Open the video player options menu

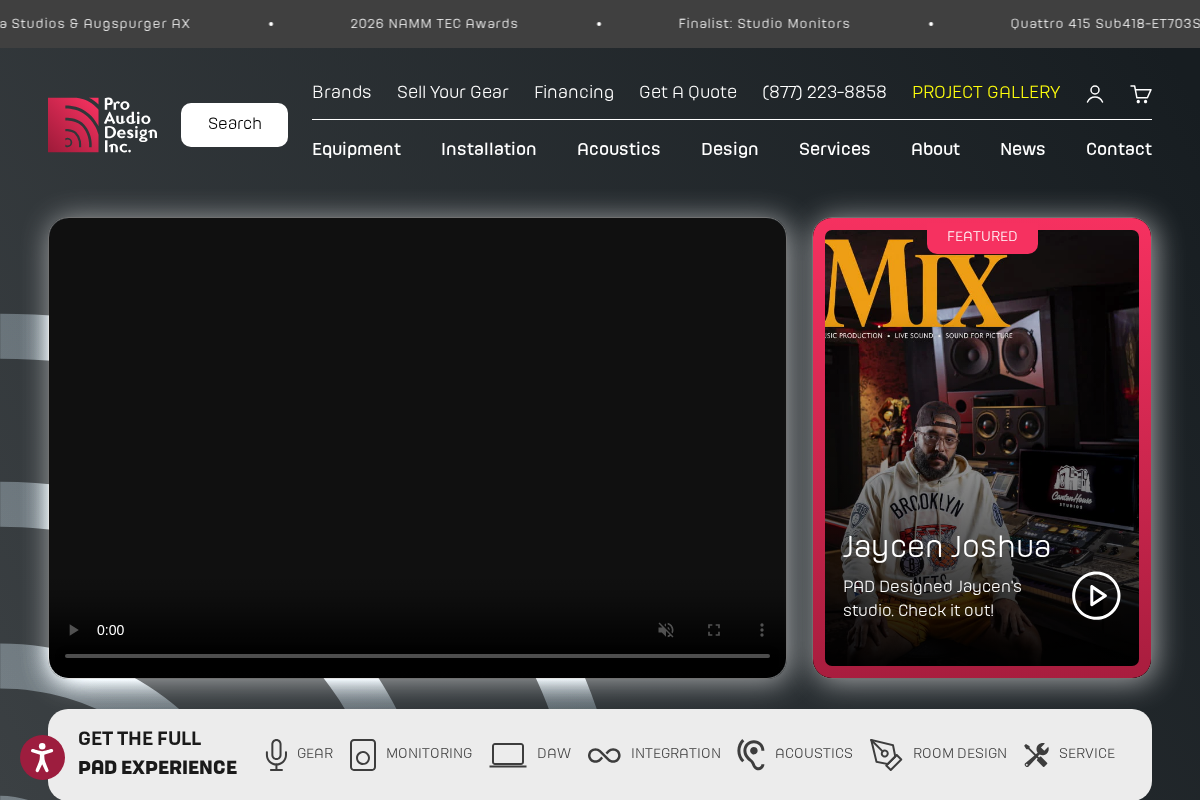tap(762, 630)
